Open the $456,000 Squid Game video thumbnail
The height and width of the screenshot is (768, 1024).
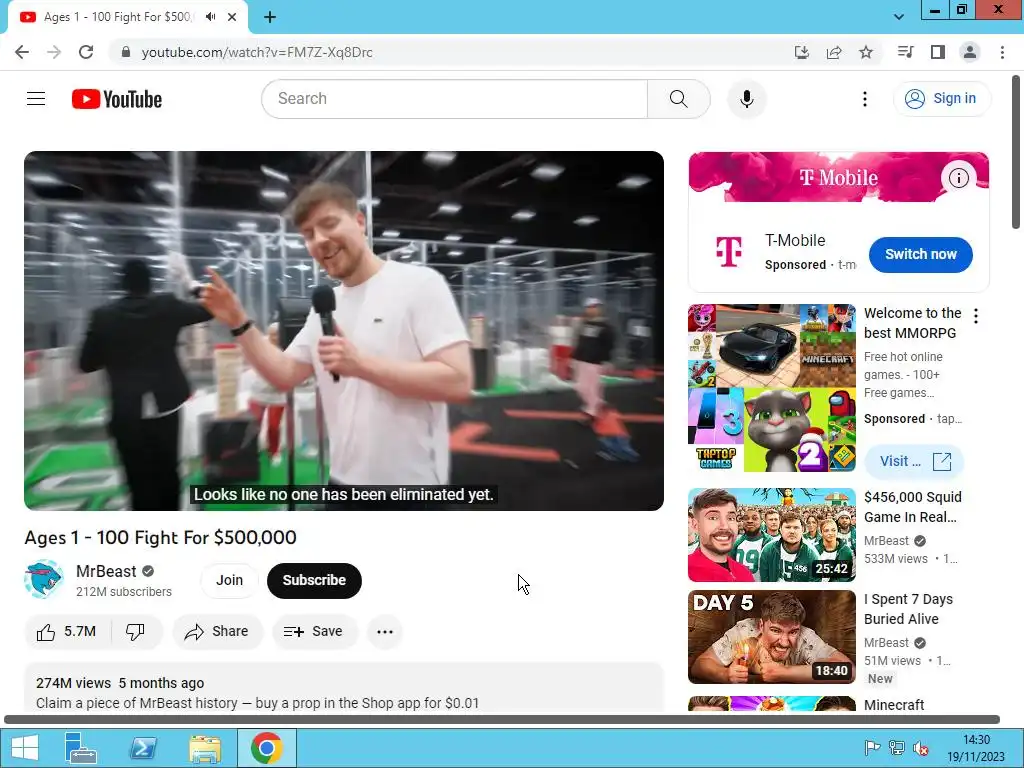point(771,535)
